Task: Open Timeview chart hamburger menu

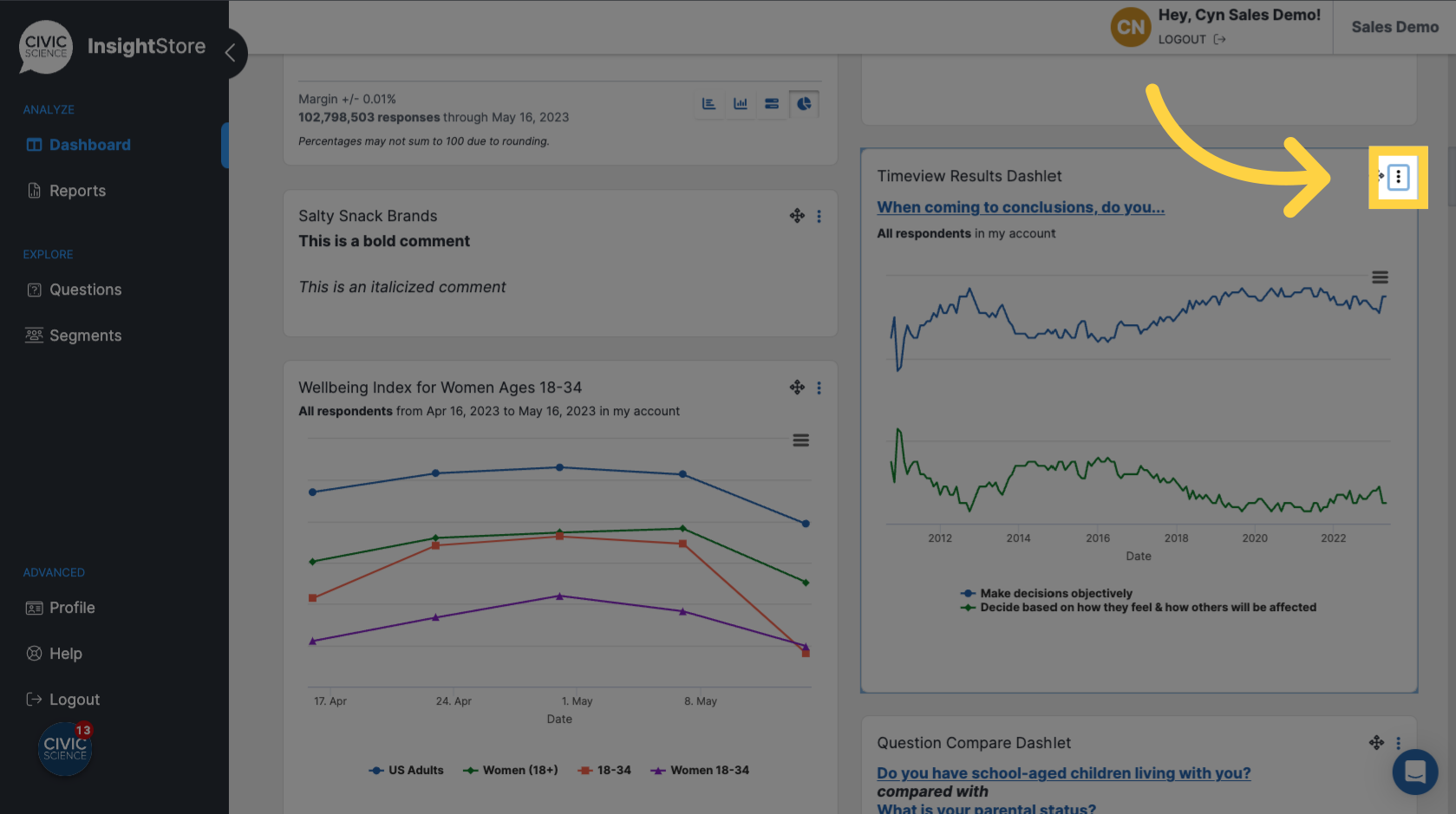Action: click(1380, 277)
